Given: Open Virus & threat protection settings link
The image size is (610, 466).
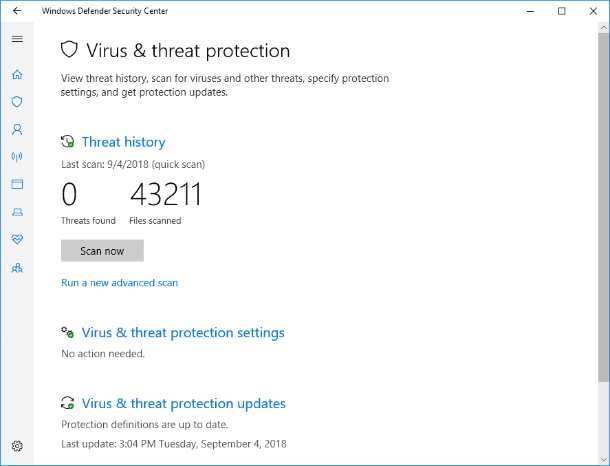Looking at the screenshot, I should 183,333.
